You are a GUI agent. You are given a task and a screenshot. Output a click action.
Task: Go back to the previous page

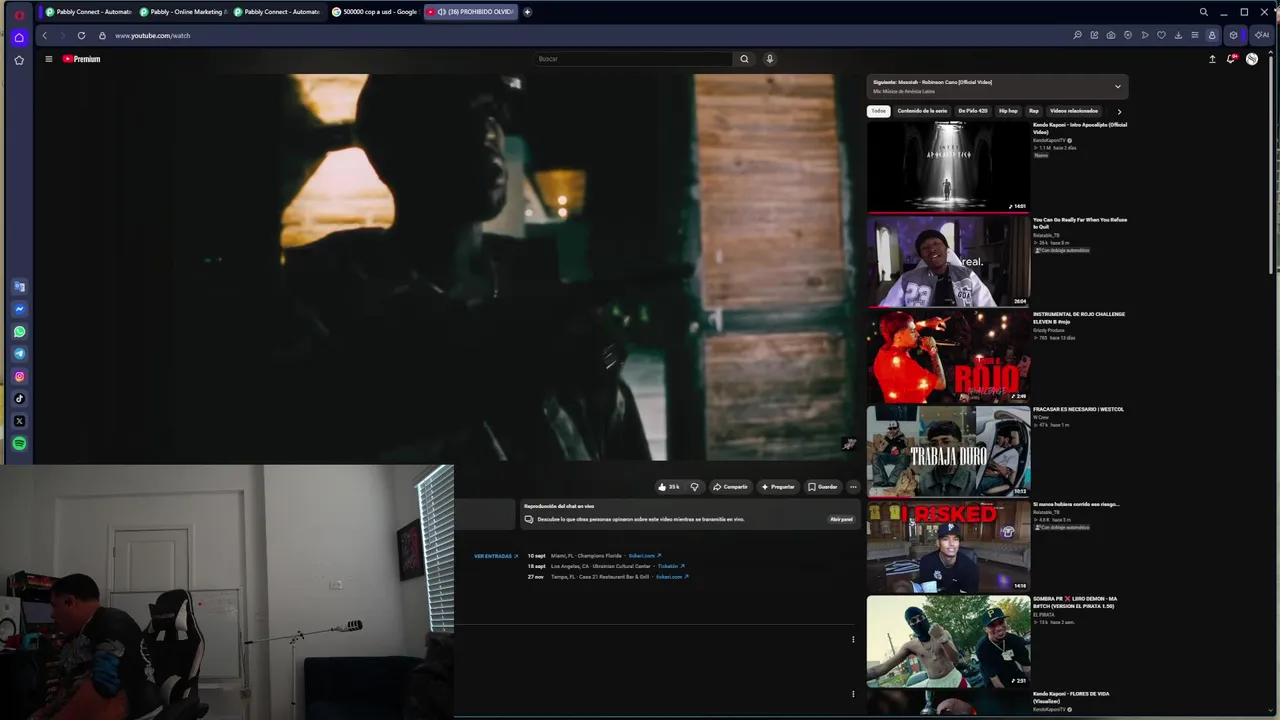pyautogui.click(x=44, y=35)
